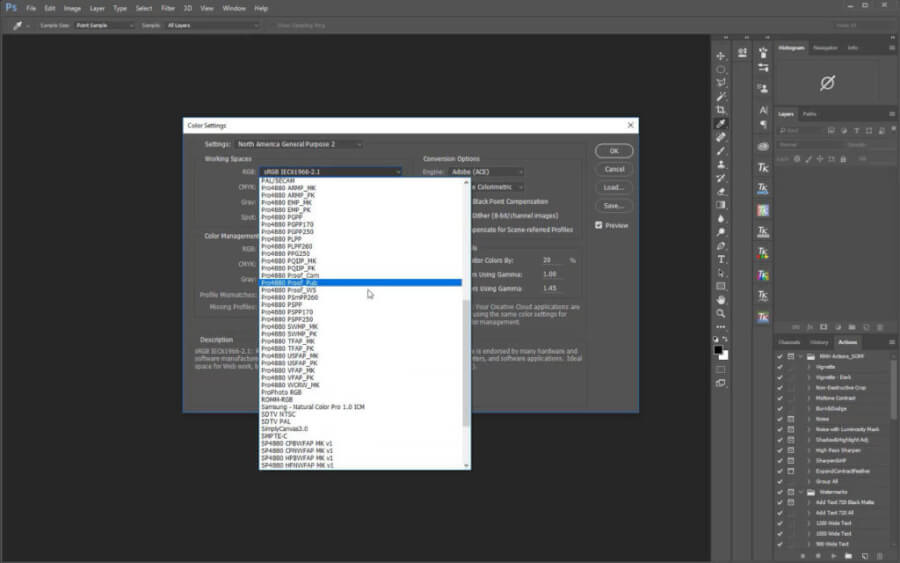Viewport: 900px width, 563px height.
Task: Open the Sample All Layers dropdown
Action: tap(212, 25)
